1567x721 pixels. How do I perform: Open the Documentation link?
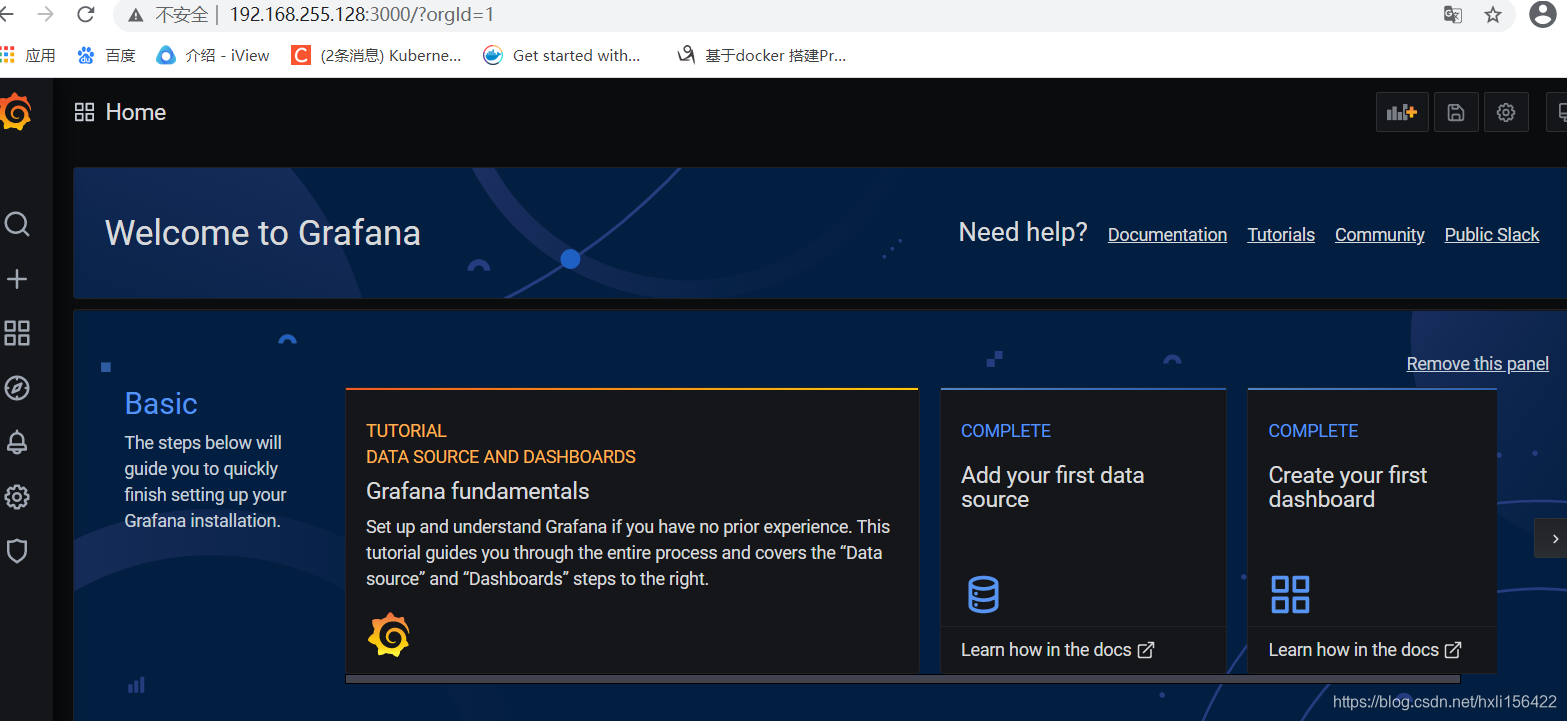pyautogui.click(x=1167, y=235)
